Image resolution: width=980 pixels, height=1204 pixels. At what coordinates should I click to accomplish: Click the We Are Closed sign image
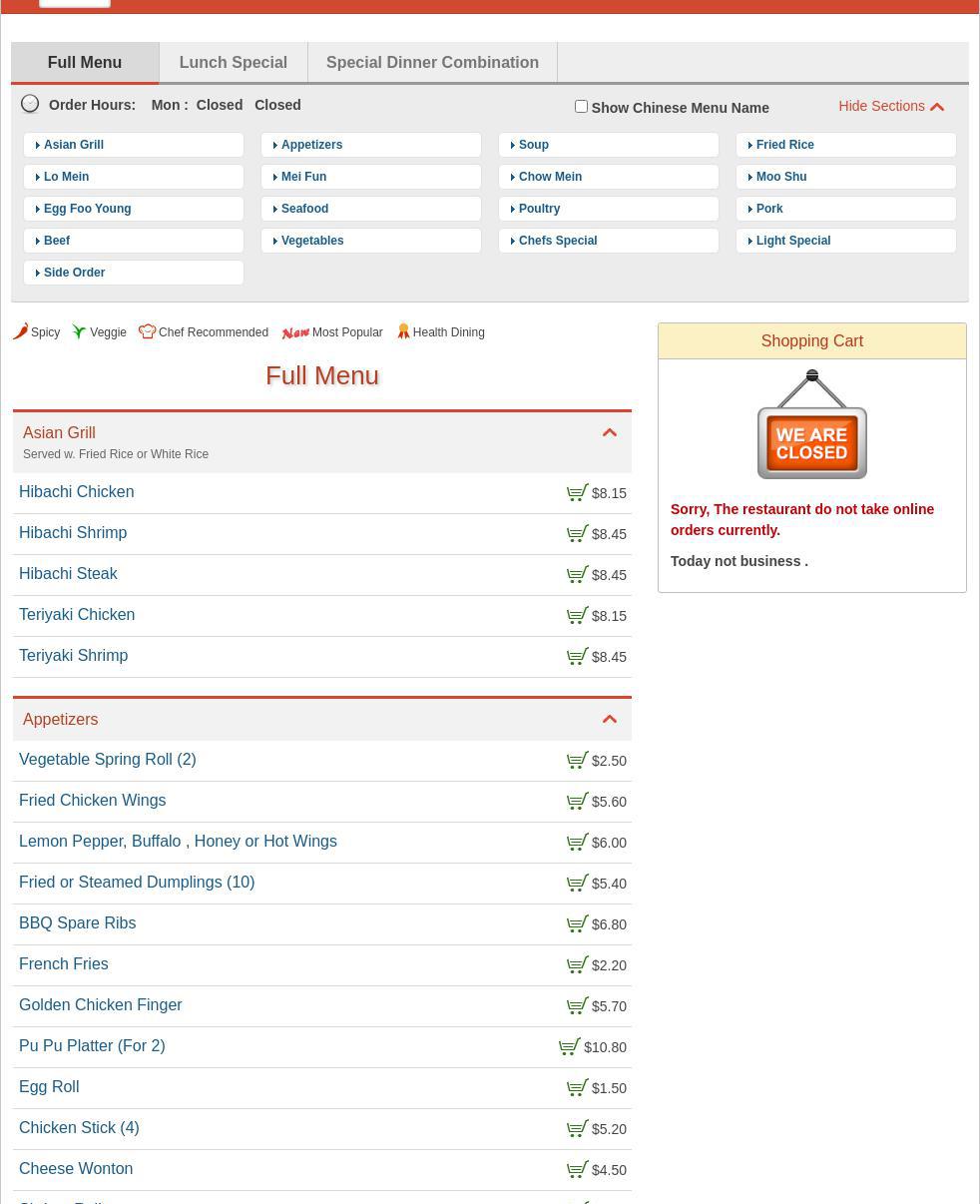tap(811, 425)
